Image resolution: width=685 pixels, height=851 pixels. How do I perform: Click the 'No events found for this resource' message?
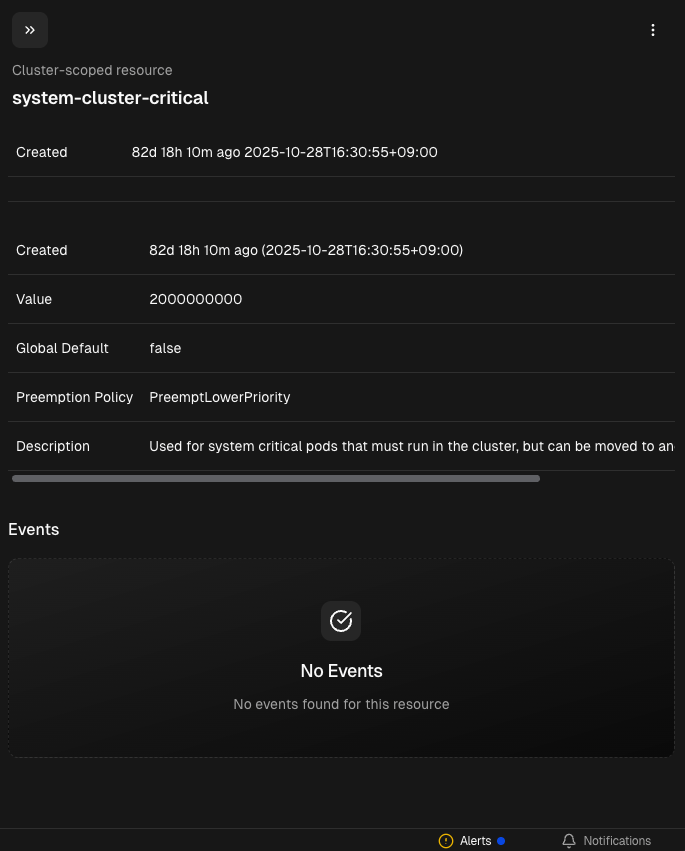(341, 704)
